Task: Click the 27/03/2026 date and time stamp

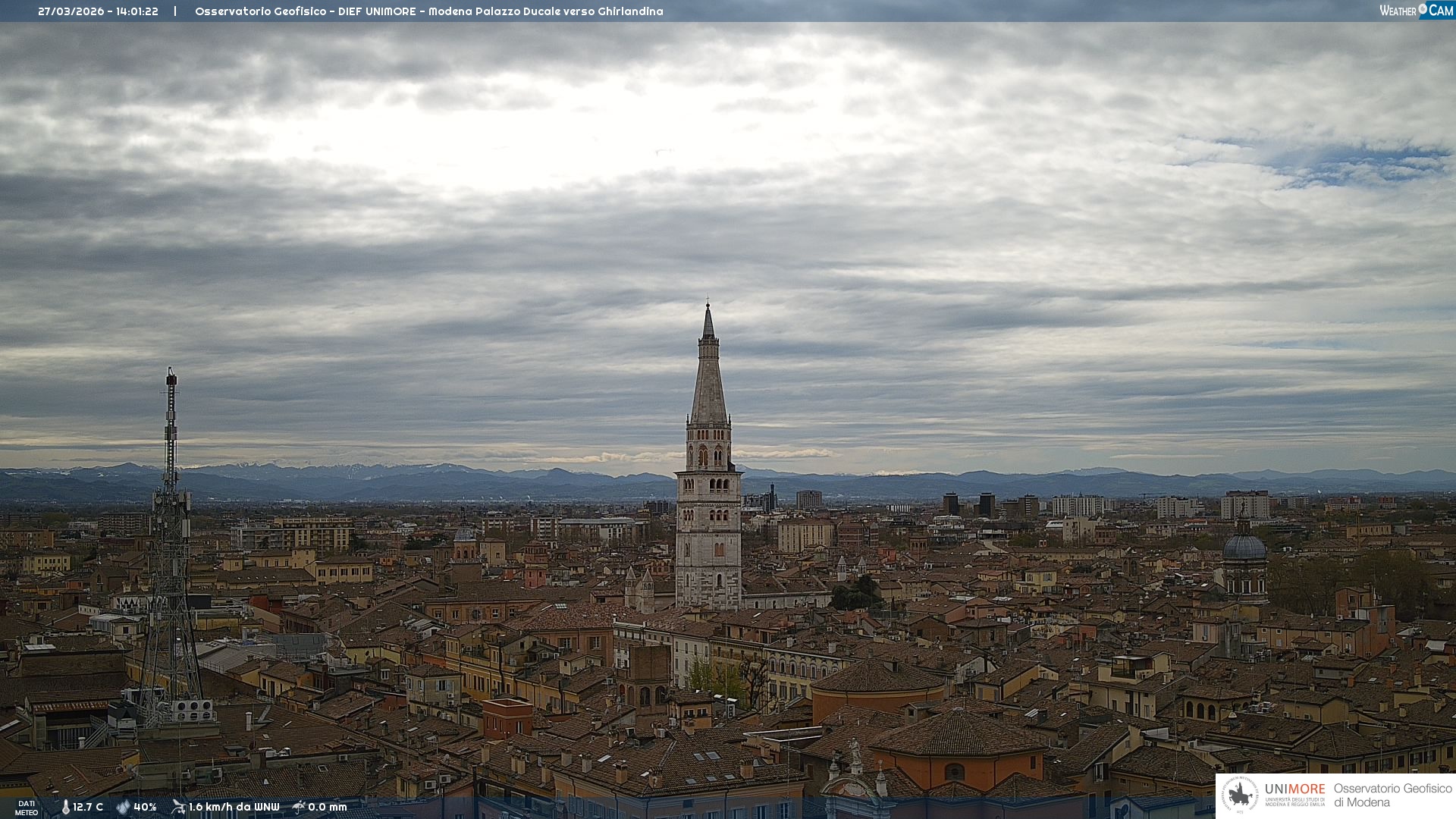Action: pyautogui.click(x=98, y=11)
